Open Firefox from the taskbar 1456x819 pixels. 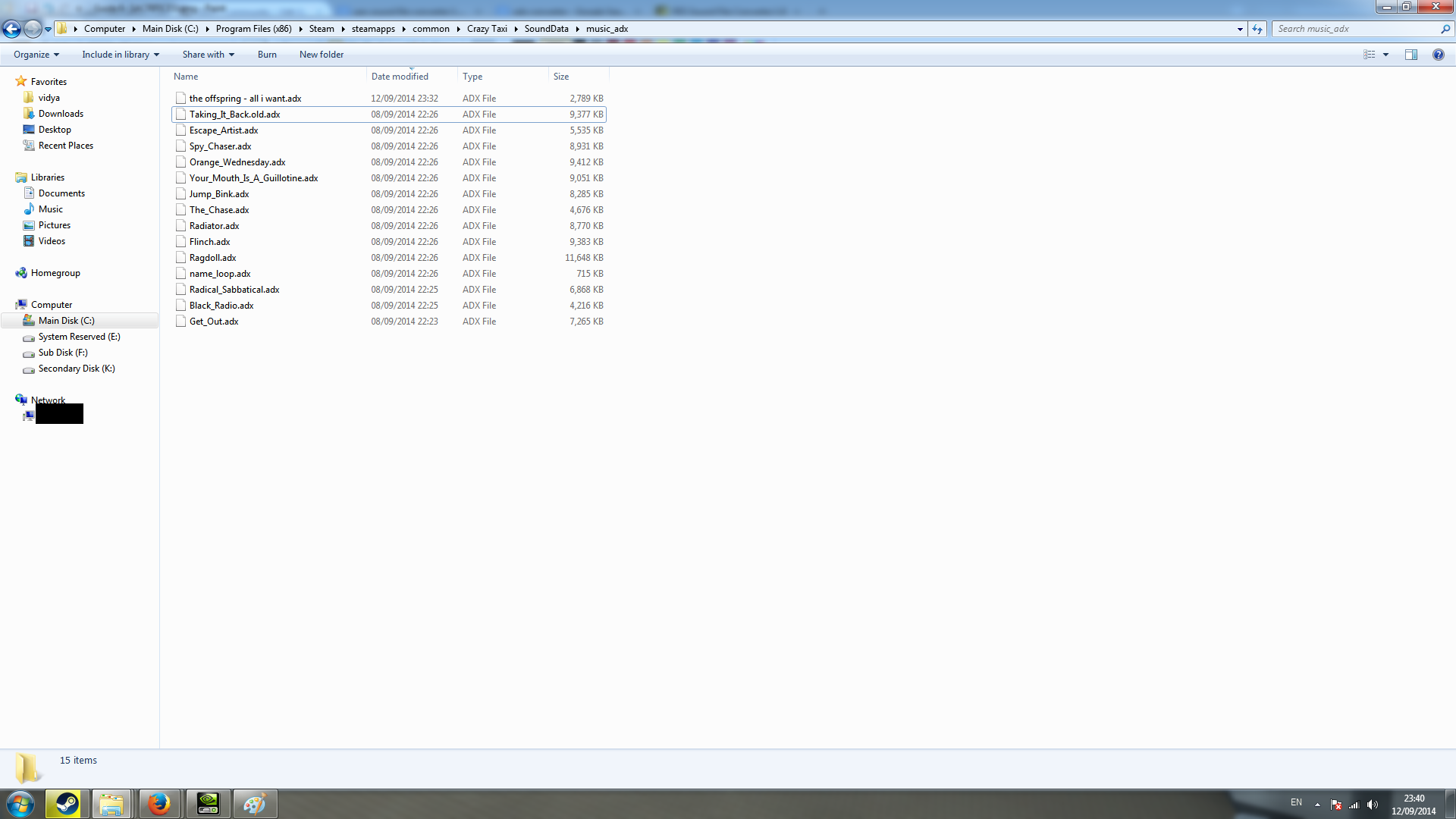pos(159,804)
